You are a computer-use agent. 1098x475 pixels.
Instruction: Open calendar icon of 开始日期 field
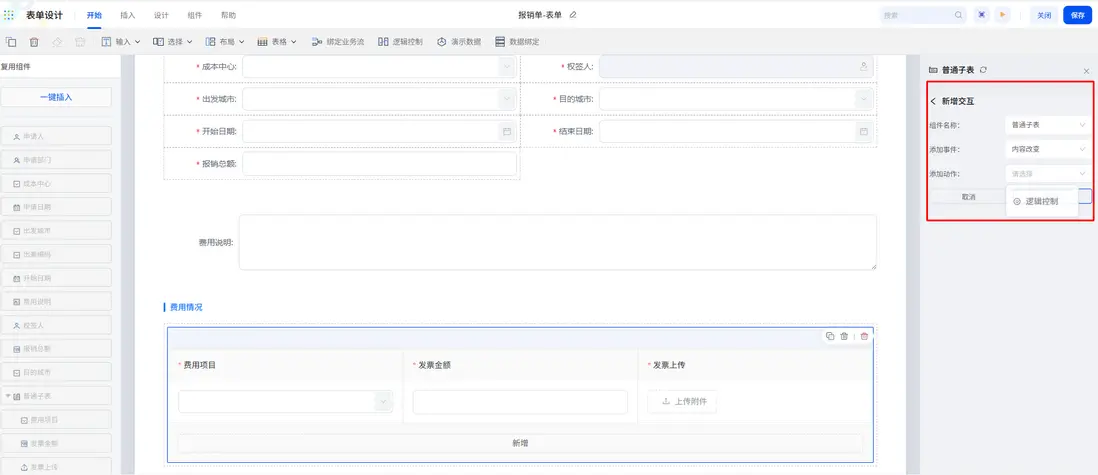[x=507, y=132]
